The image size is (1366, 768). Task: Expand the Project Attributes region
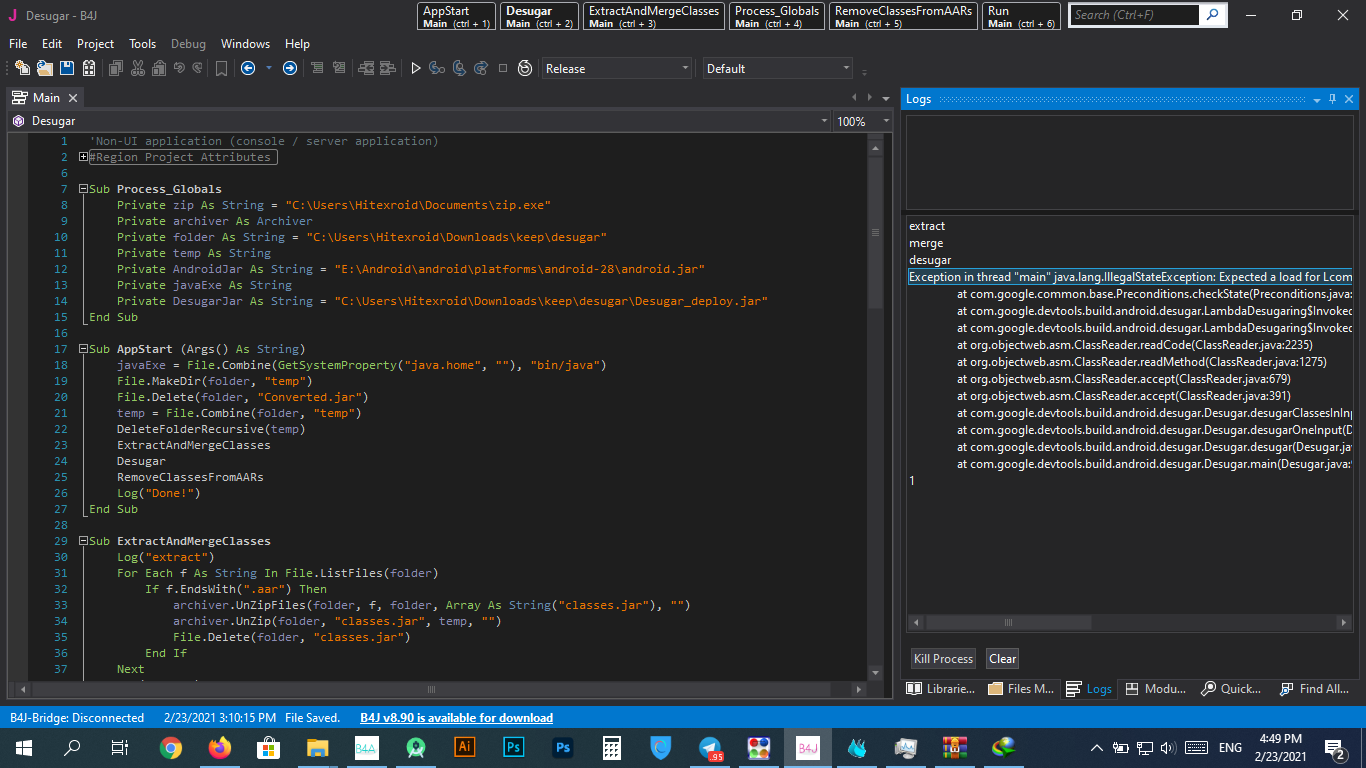83,157
